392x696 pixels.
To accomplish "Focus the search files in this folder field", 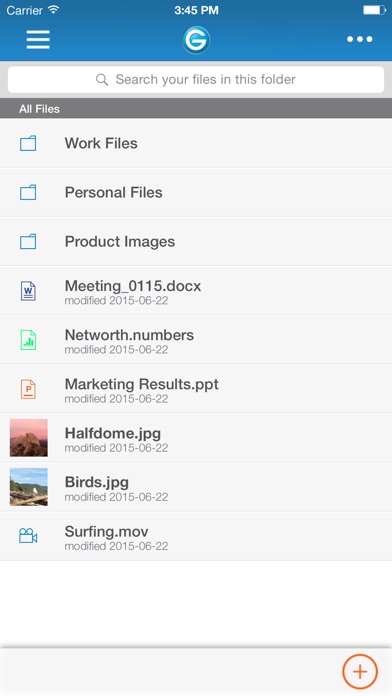I will [196, 79].
